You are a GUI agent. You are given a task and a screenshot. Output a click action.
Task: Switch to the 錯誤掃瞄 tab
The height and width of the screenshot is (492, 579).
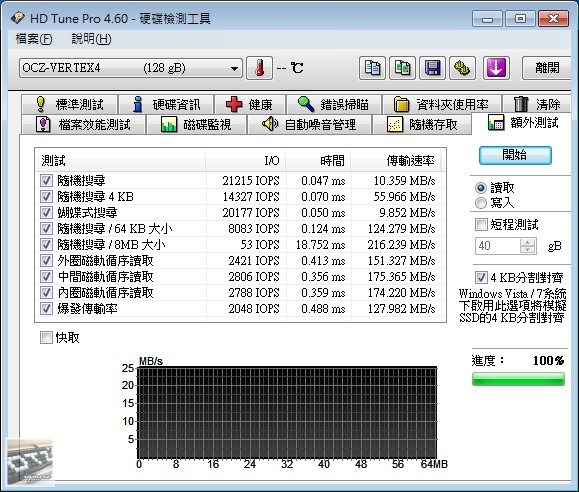click(x=334, y=105)
